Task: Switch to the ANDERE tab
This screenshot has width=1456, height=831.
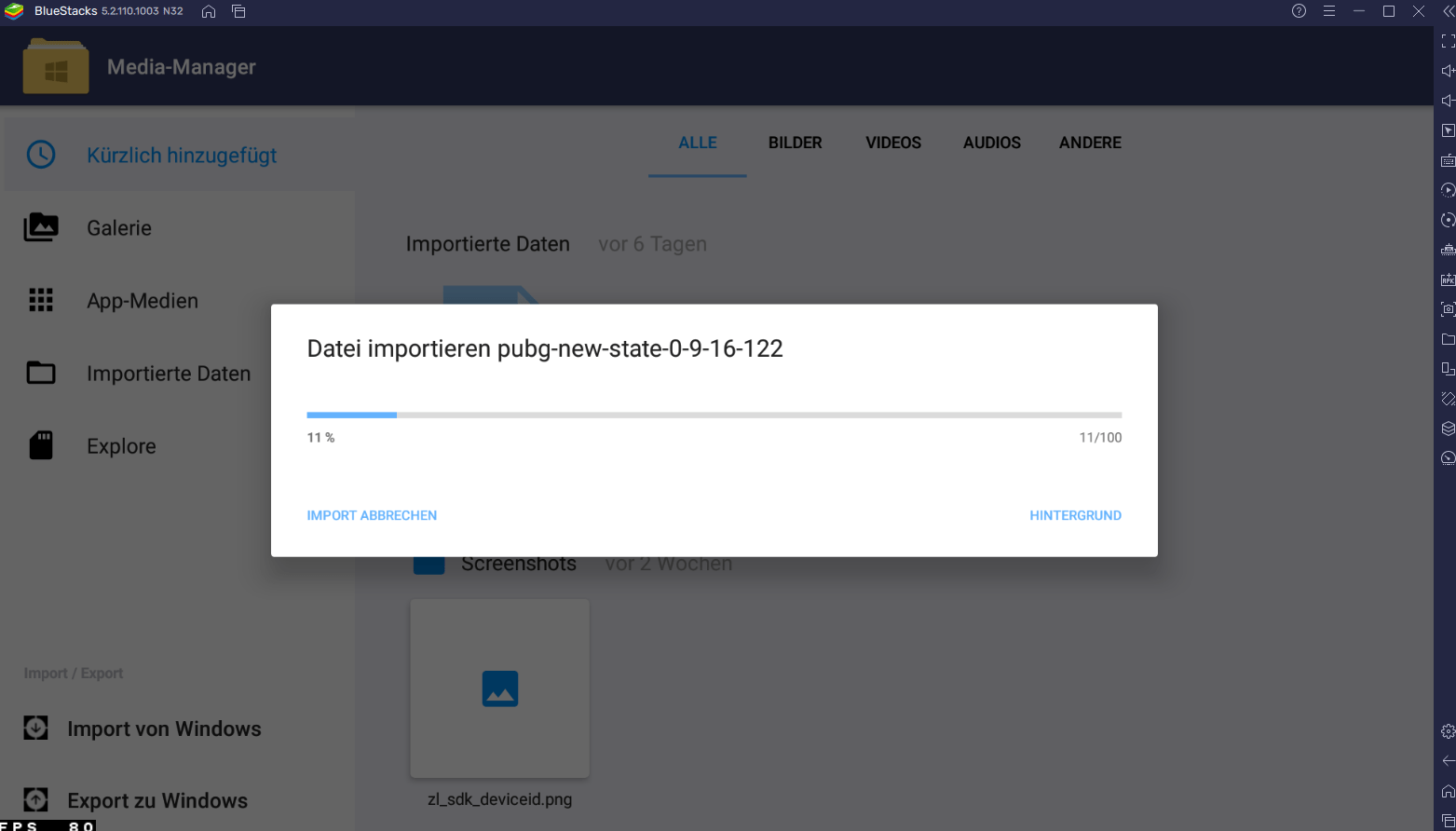Action: [1090, 143]
